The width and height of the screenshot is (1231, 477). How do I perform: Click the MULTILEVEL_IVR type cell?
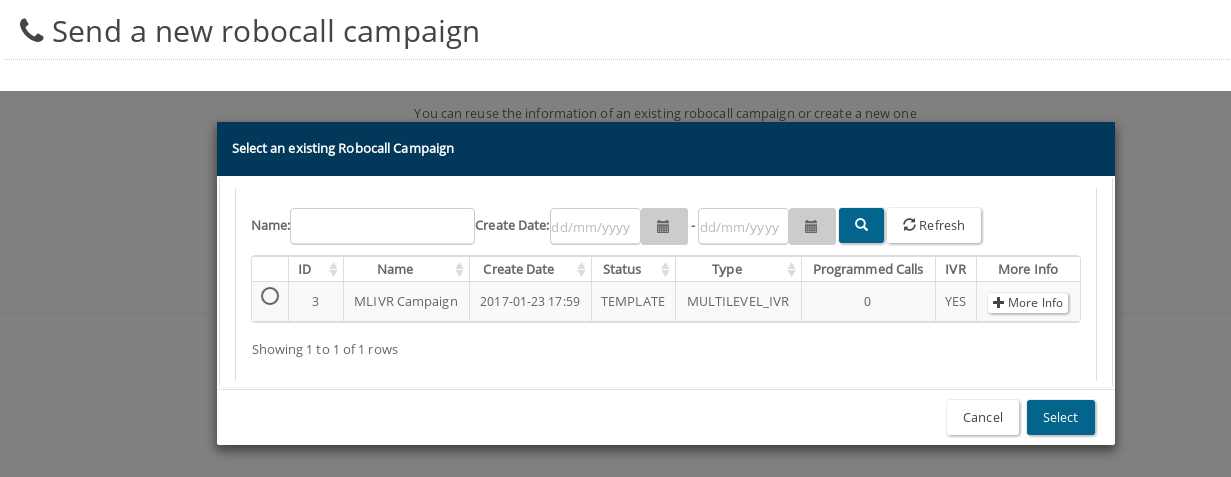pyautogui.click(x=738, y=302)
